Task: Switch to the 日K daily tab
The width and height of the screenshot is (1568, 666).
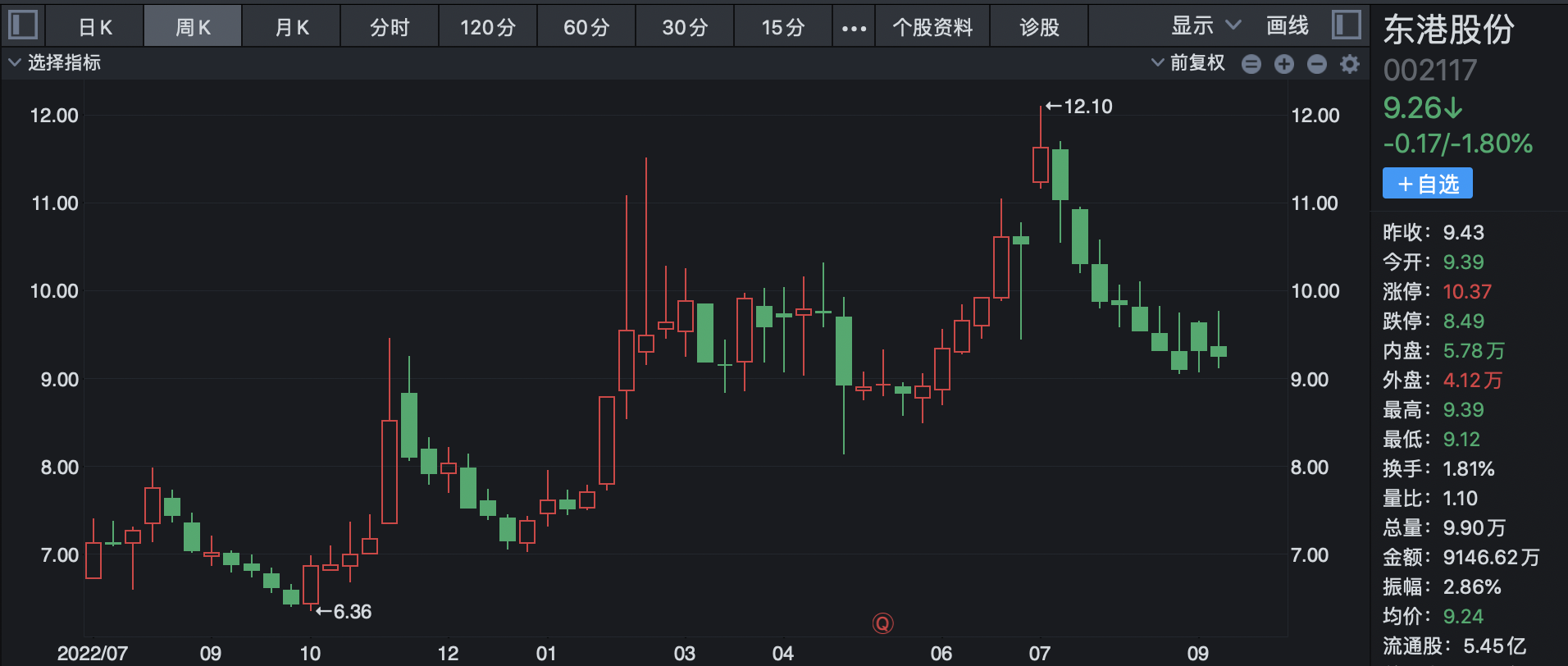Action: click(95, 28)
